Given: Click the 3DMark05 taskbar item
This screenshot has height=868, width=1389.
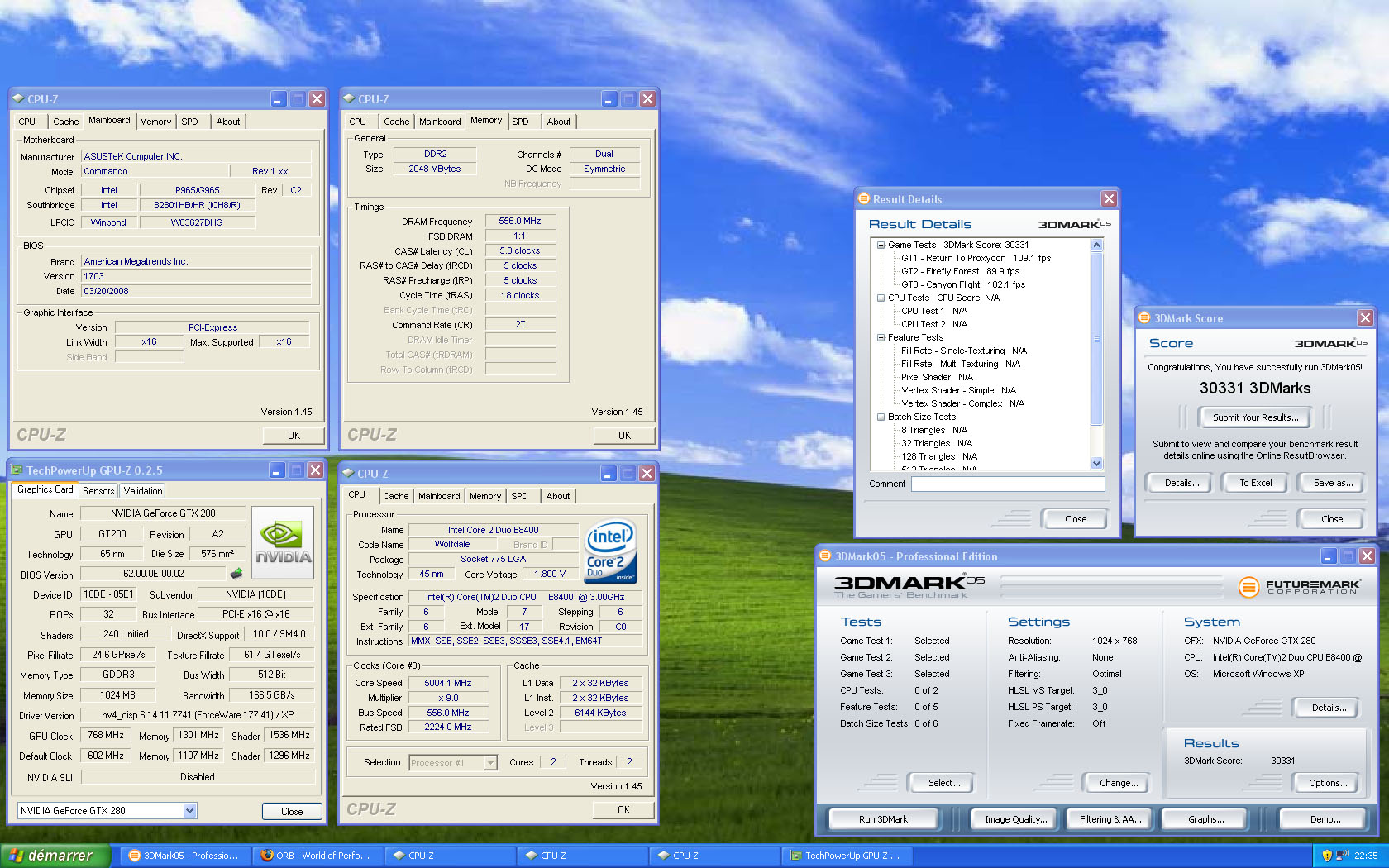Looking at the screenshot, I should pyautogui.click(x=185, y=856).
